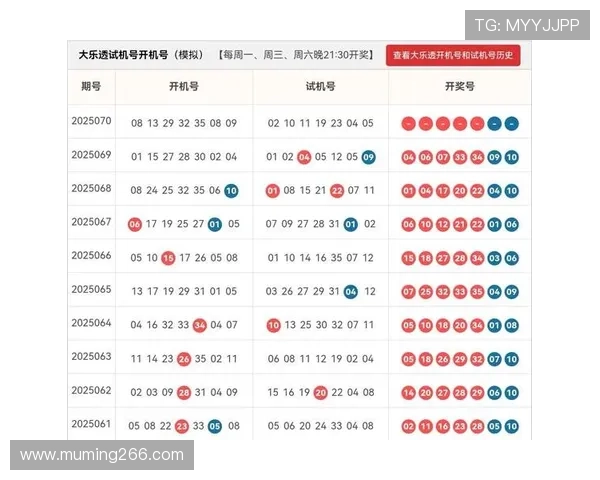This screenshot has width=600, height=480.
Task: Select period number 2025063
Action: (x=91, y=356)
